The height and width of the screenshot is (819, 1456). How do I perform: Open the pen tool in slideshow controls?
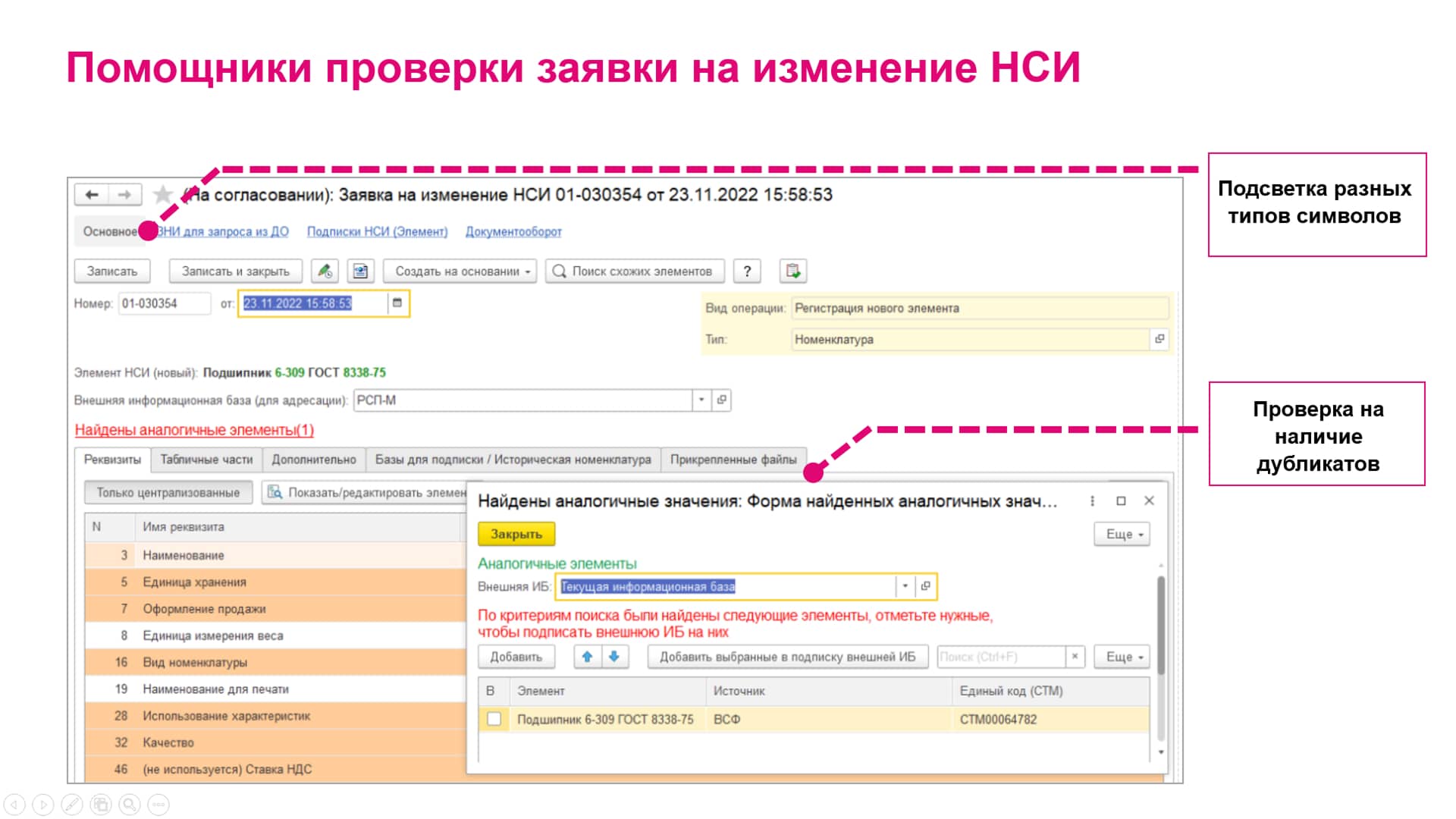click(x=72, y=804)
